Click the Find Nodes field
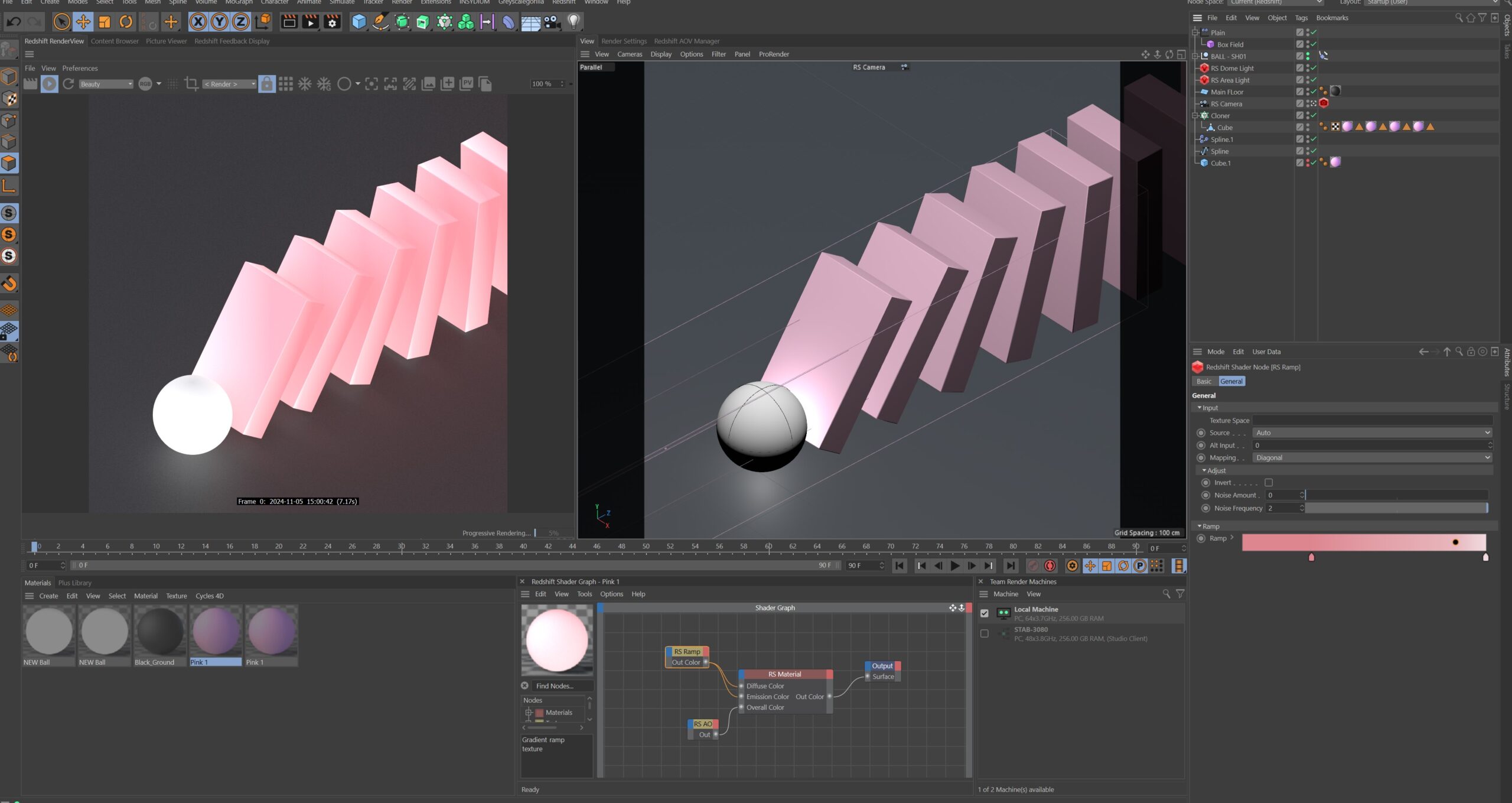 pos(561,686)
